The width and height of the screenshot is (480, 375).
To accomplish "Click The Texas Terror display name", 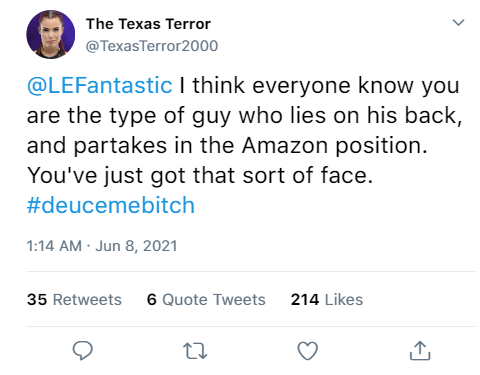I will [148, 24].
